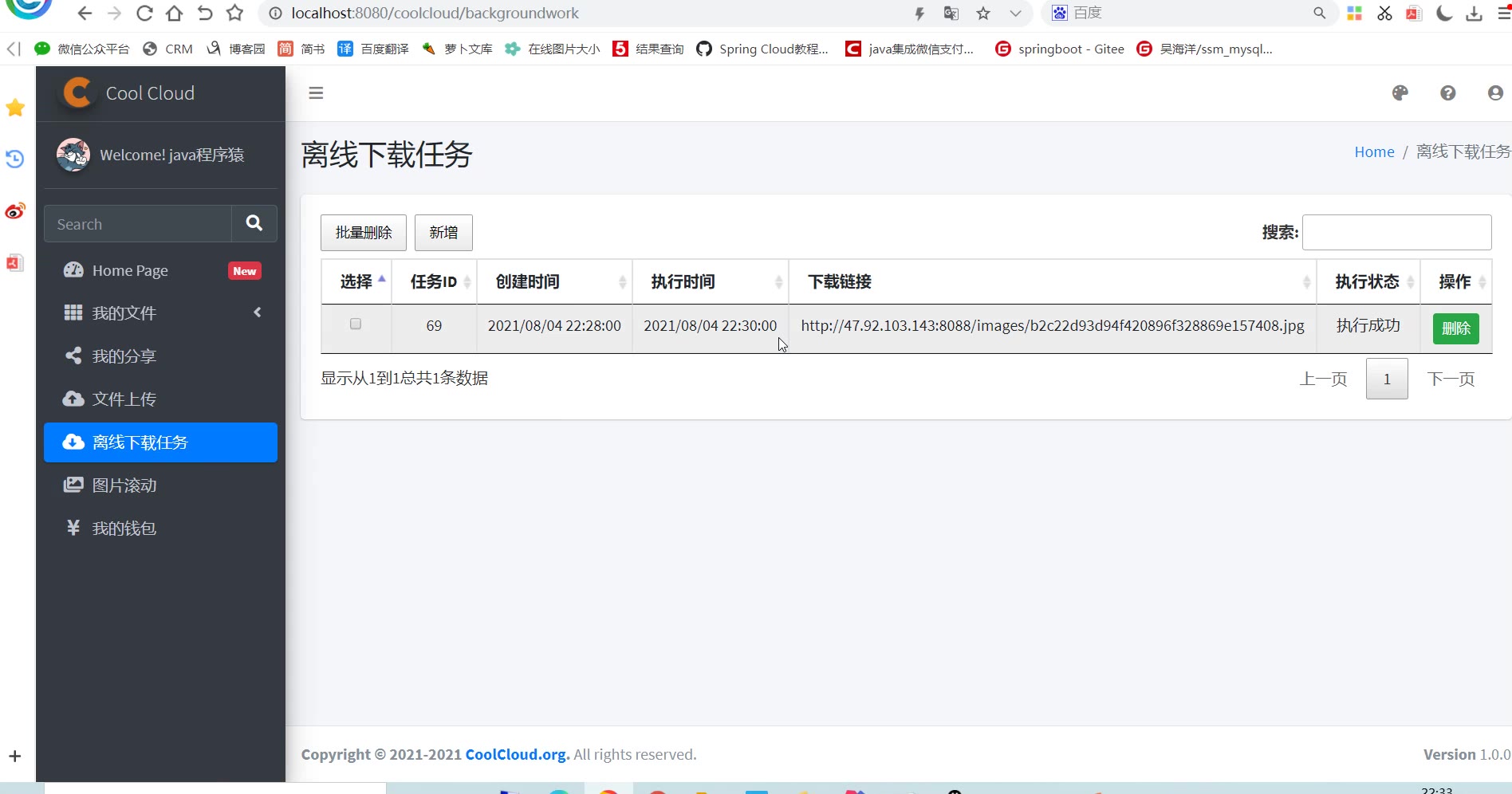Viewport: 1512px width, 794px height.
Task: Open the browser home page
Action: [x=174, y=14]
